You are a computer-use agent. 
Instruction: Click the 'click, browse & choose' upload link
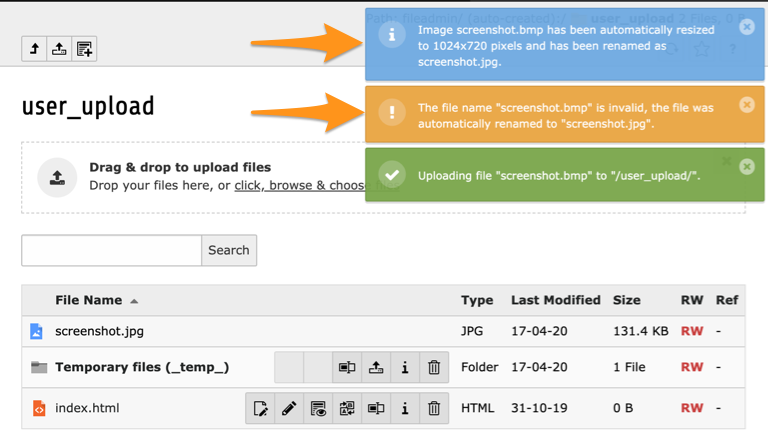click(x=300, y=185)
